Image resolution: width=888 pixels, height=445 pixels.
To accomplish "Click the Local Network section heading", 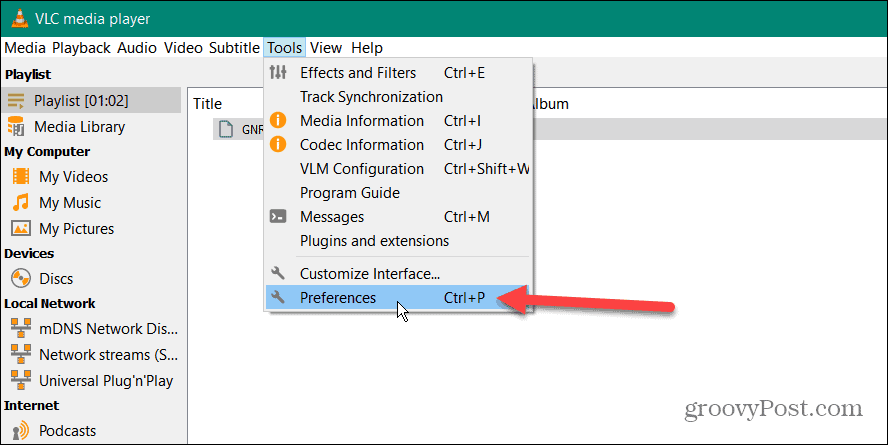I will (50, 303).
